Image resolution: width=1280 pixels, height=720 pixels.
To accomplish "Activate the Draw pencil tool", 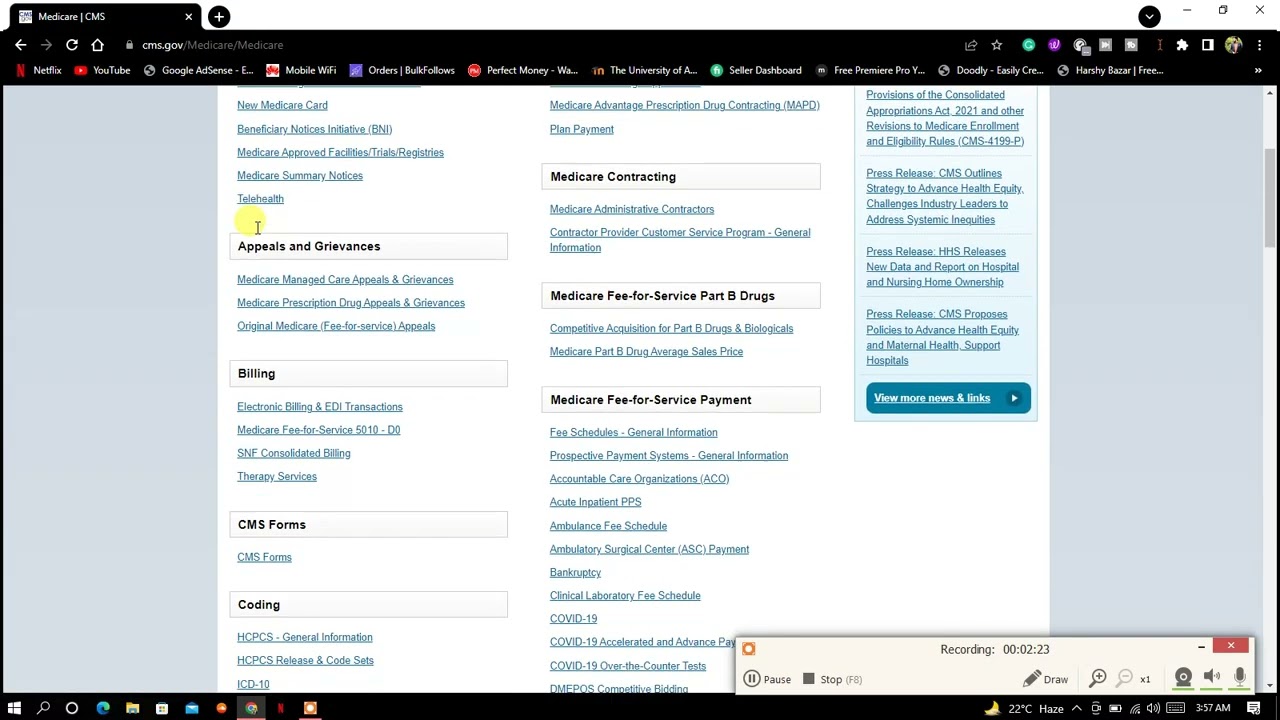I will coord(1046,680).
